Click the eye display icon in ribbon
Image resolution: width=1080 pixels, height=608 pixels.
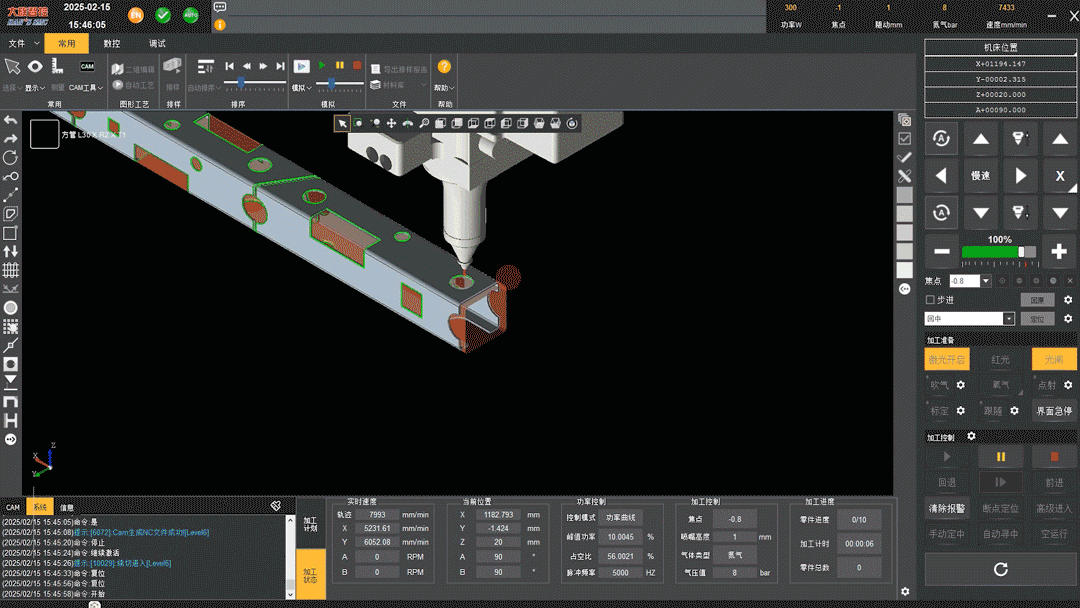coord(35,67)
